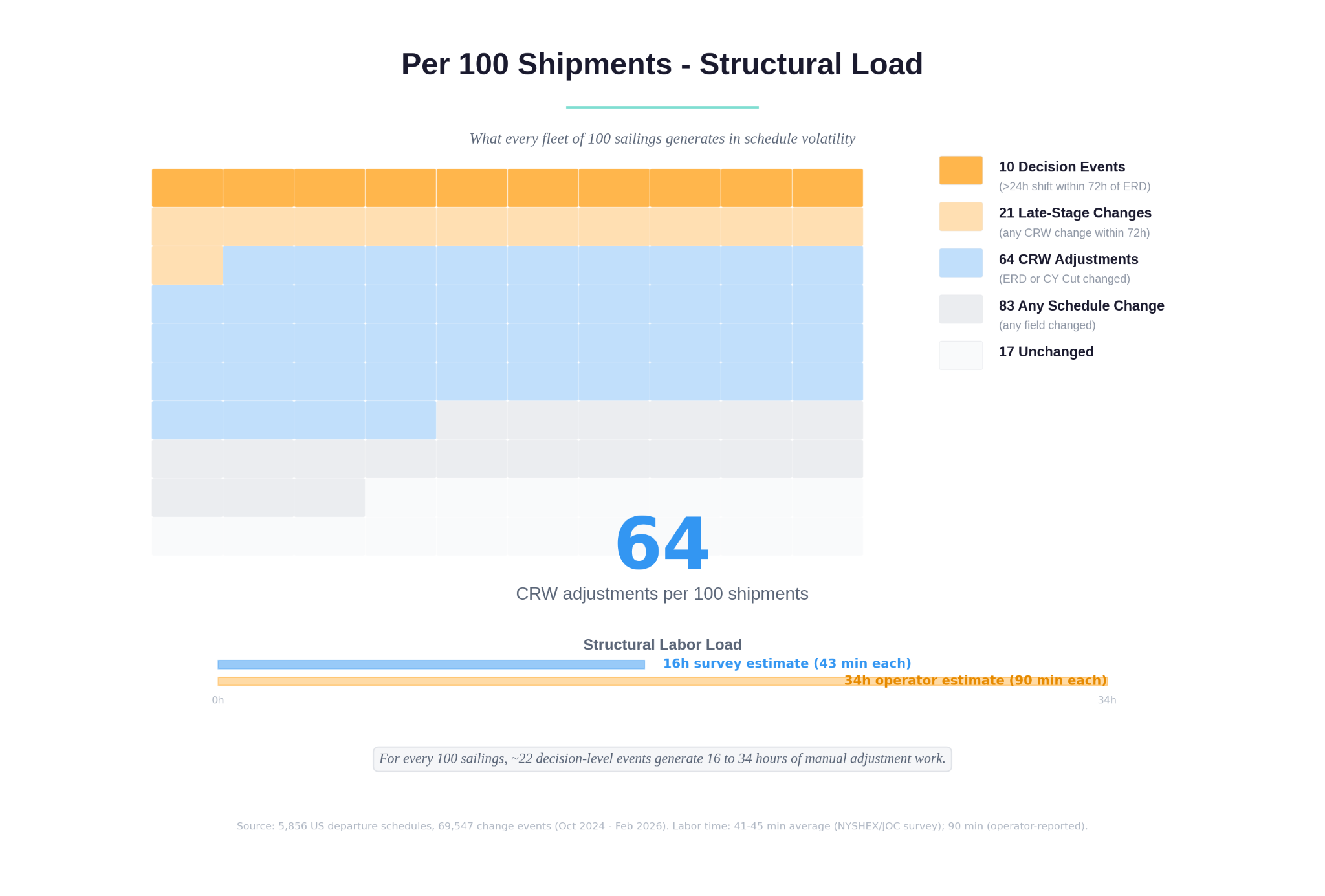Viewport: 1325px width, 896px height.
Task: Click the "83 Any Schedule Change" label
Action: [x=1081, y=306]
